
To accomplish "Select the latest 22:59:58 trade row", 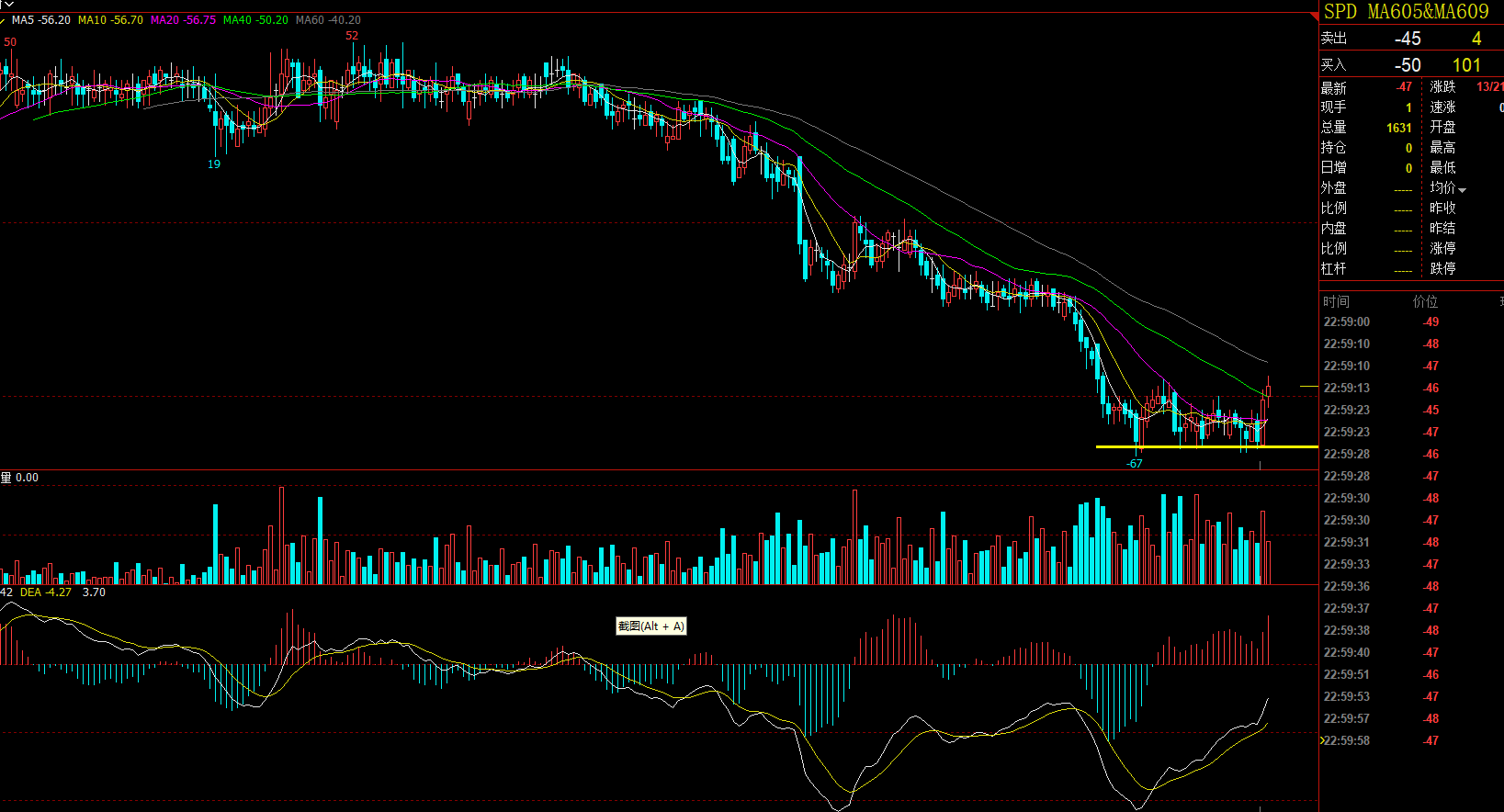I will point(1378,740).
